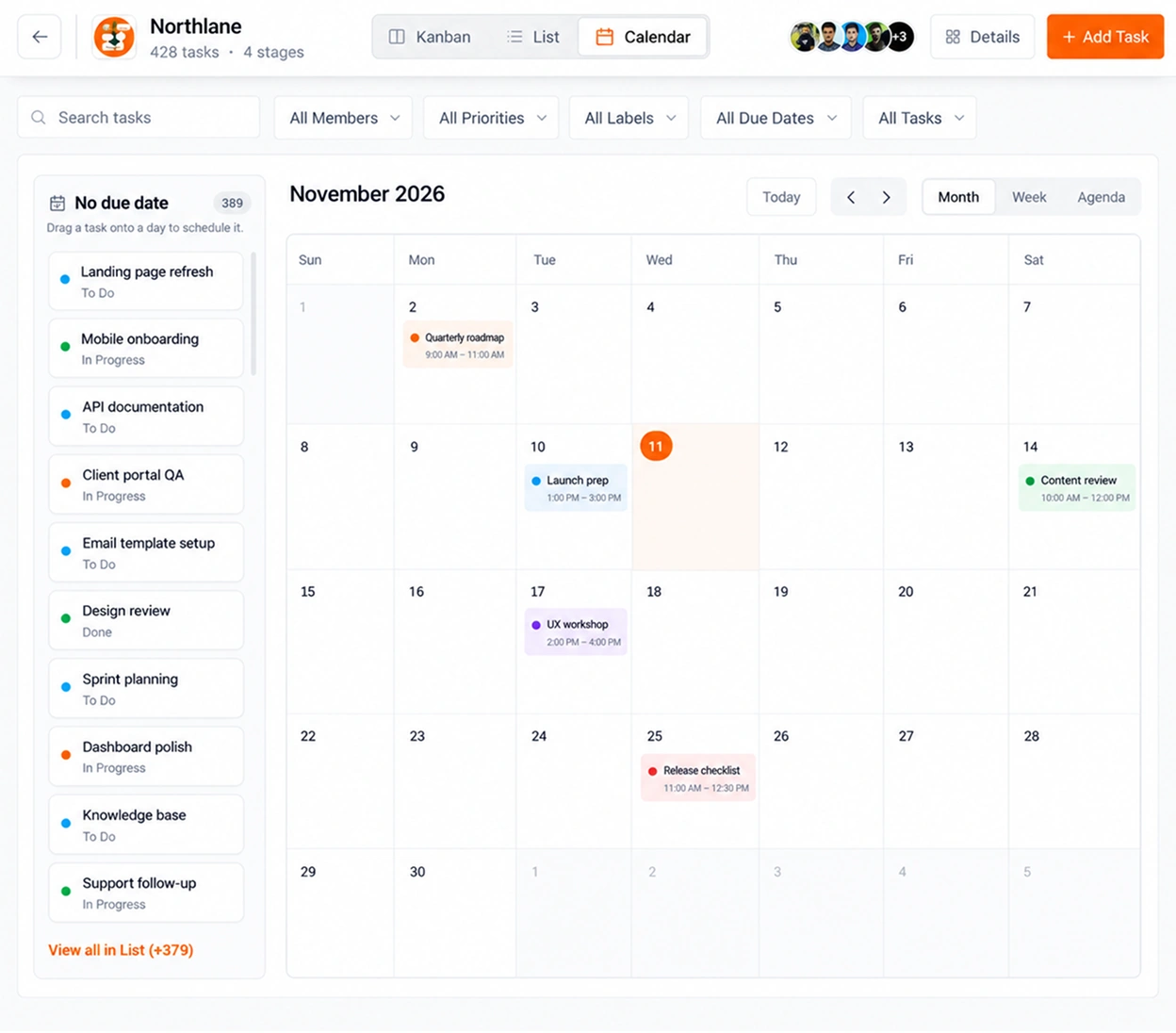Click the Add Task button
This screenshot has width=1176, height=1033.
1105,37
